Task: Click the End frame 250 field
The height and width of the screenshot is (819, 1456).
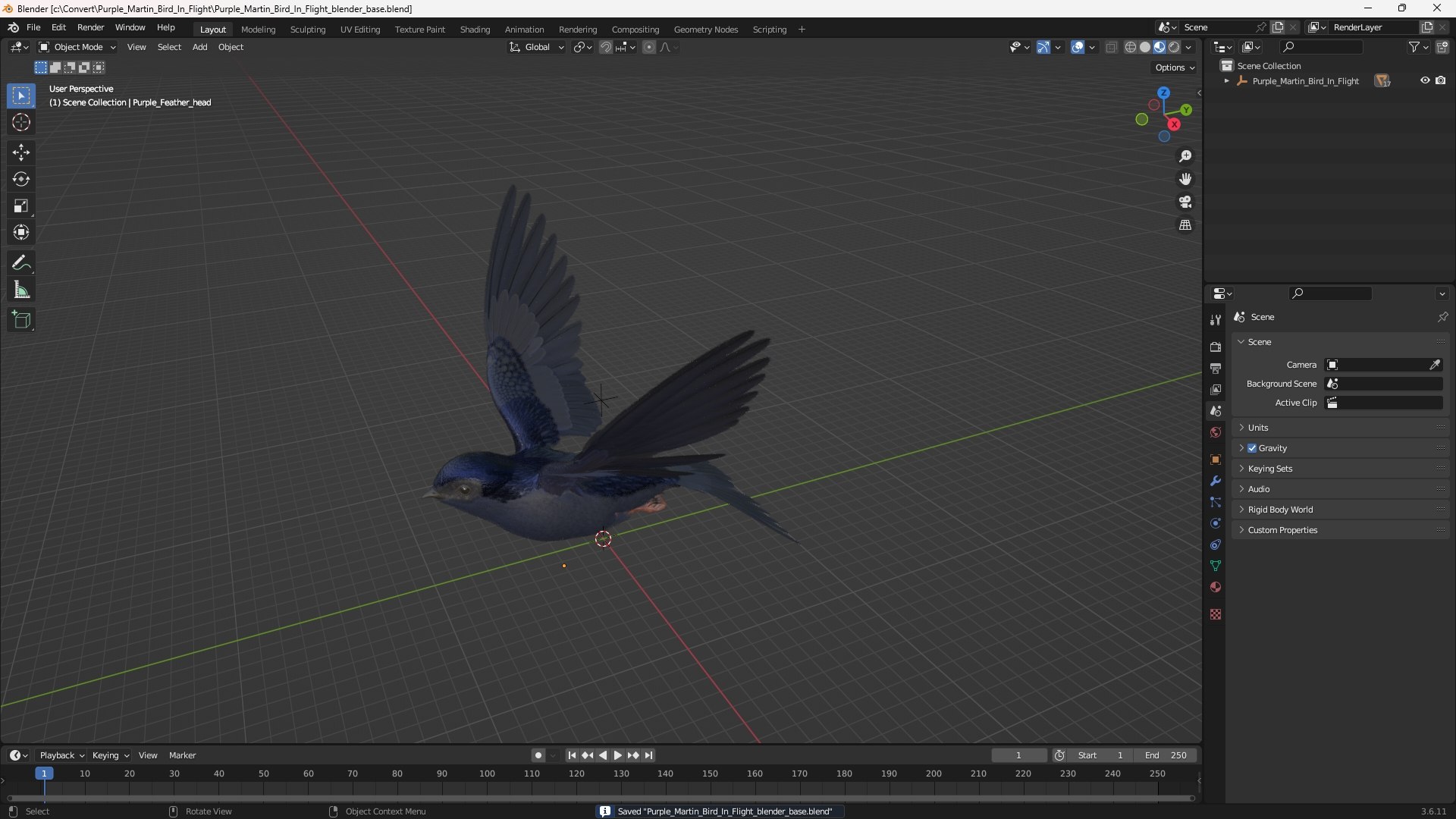Action: tap(1166, 755)
